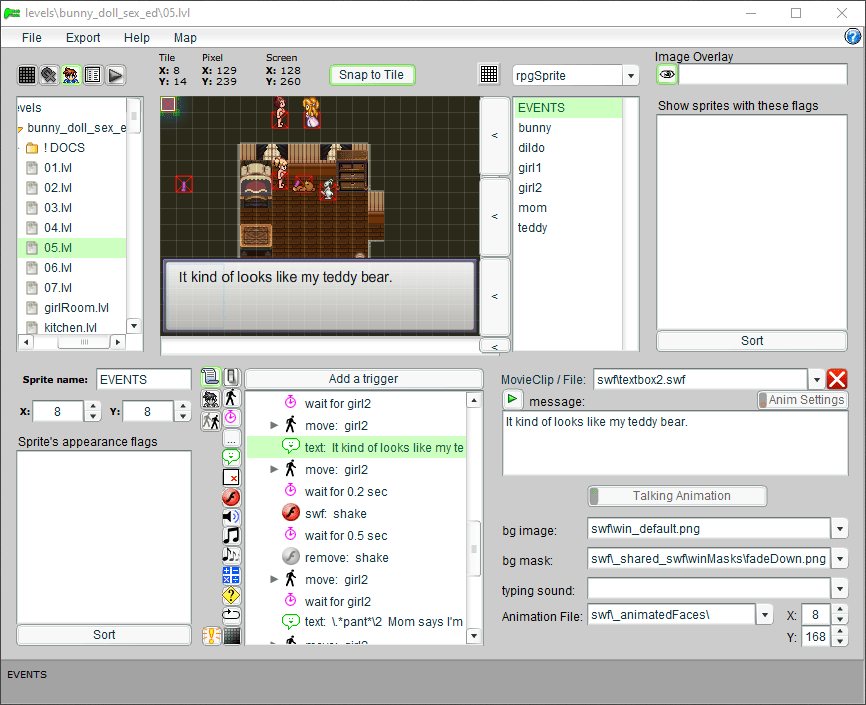
Task: Click the blue calculator variable trigger icon
Action: click(231, 575)
